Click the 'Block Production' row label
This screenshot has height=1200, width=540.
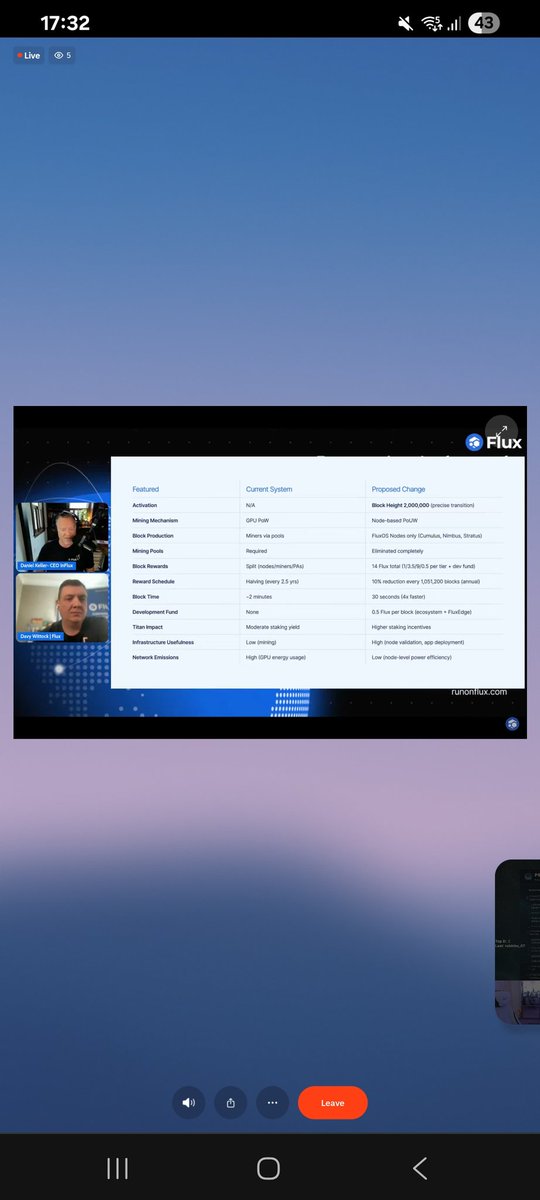153,535
